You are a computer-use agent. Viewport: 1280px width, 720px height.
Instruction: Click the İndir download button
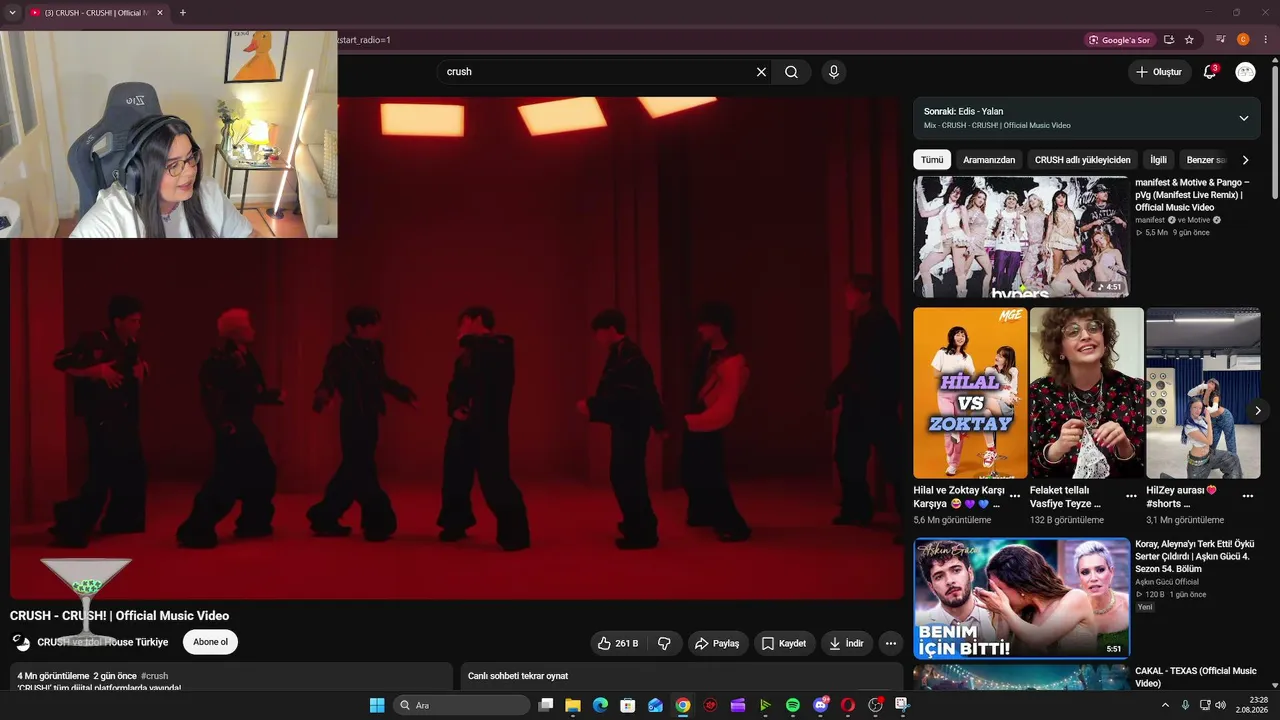pyautogui.click(x=846, y=643)
